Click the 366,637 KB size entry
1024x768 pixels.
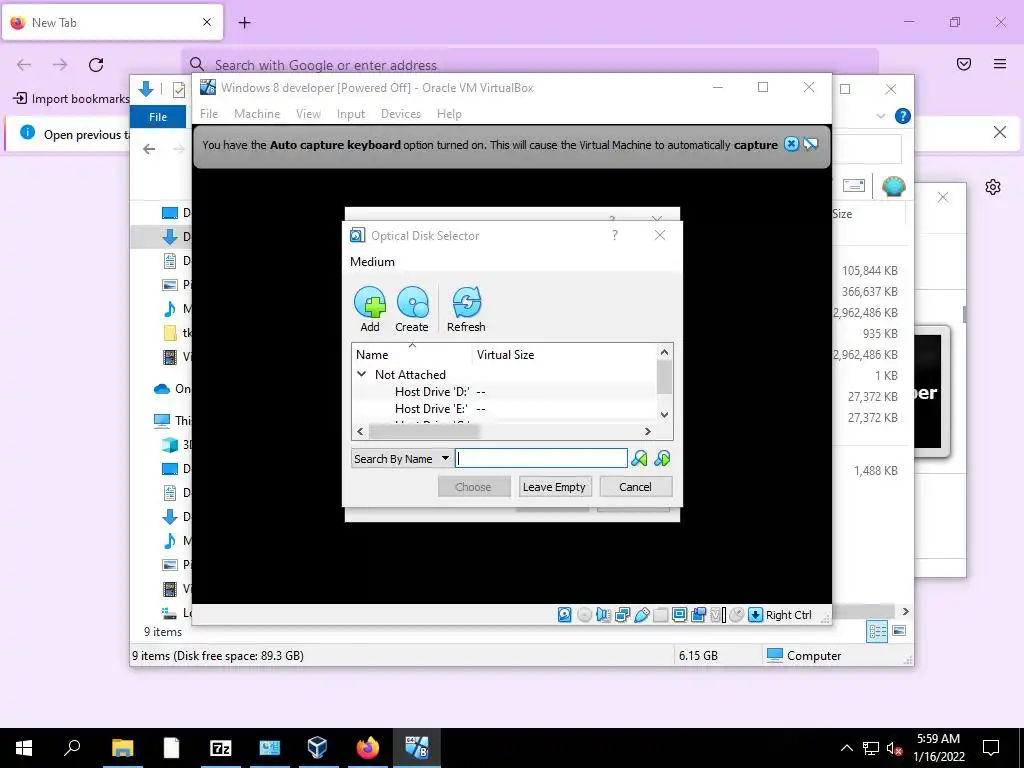869,291
